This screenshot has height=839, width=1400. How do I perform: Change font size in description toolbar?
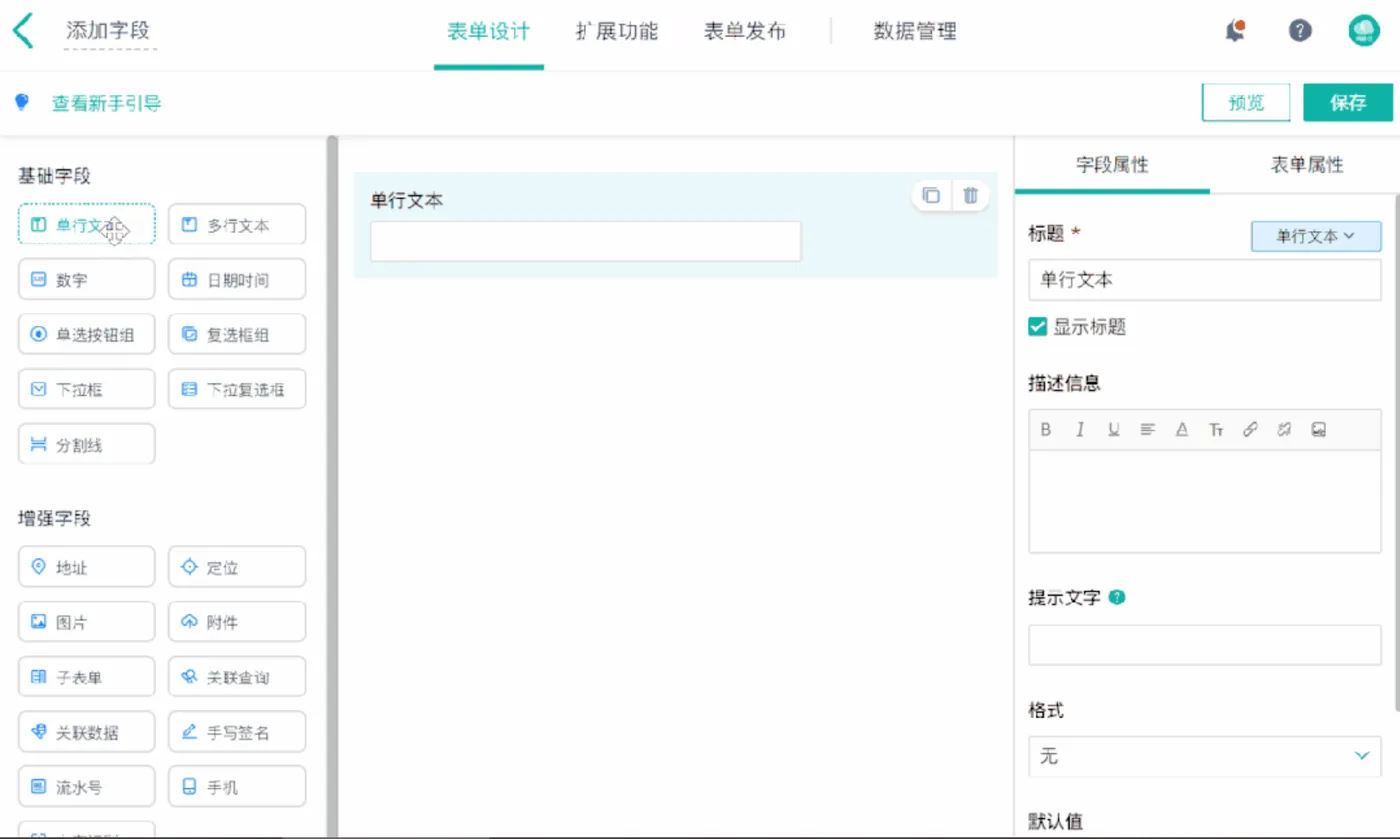pos(1216,430)
